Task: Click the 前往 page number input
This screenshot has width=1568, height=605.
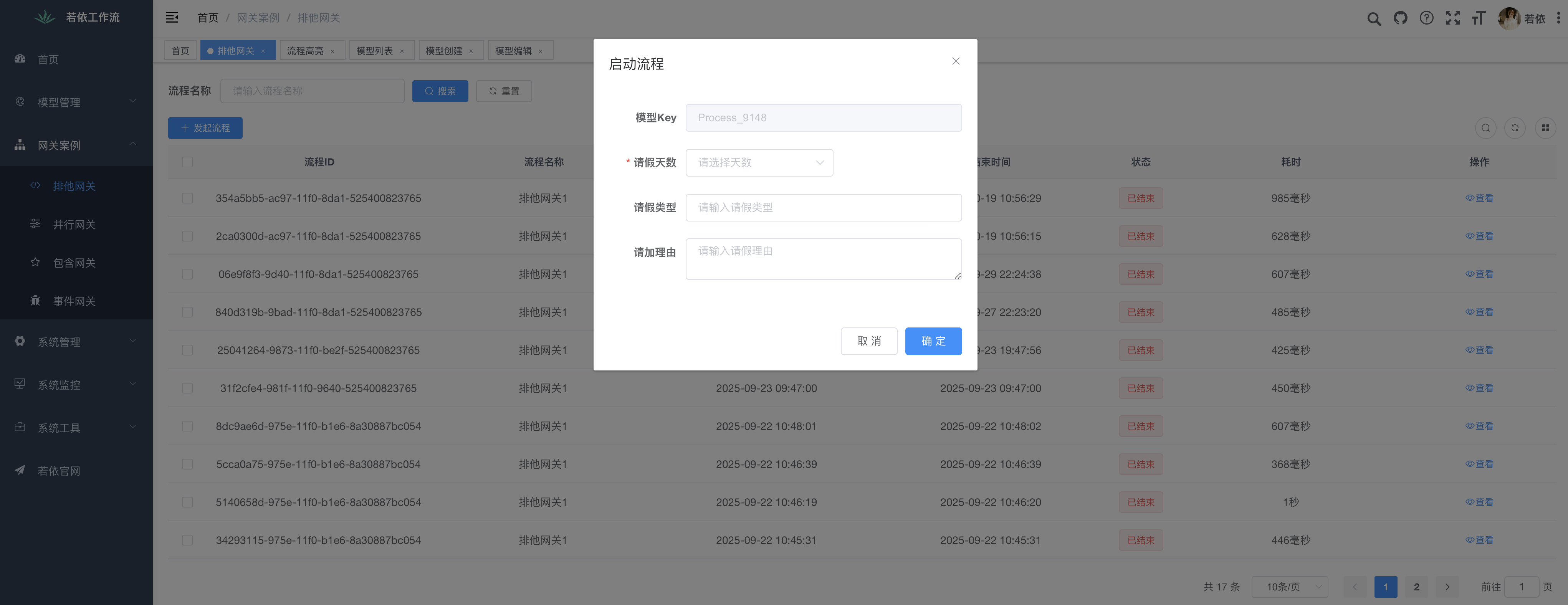Action: pos(1521,587)
